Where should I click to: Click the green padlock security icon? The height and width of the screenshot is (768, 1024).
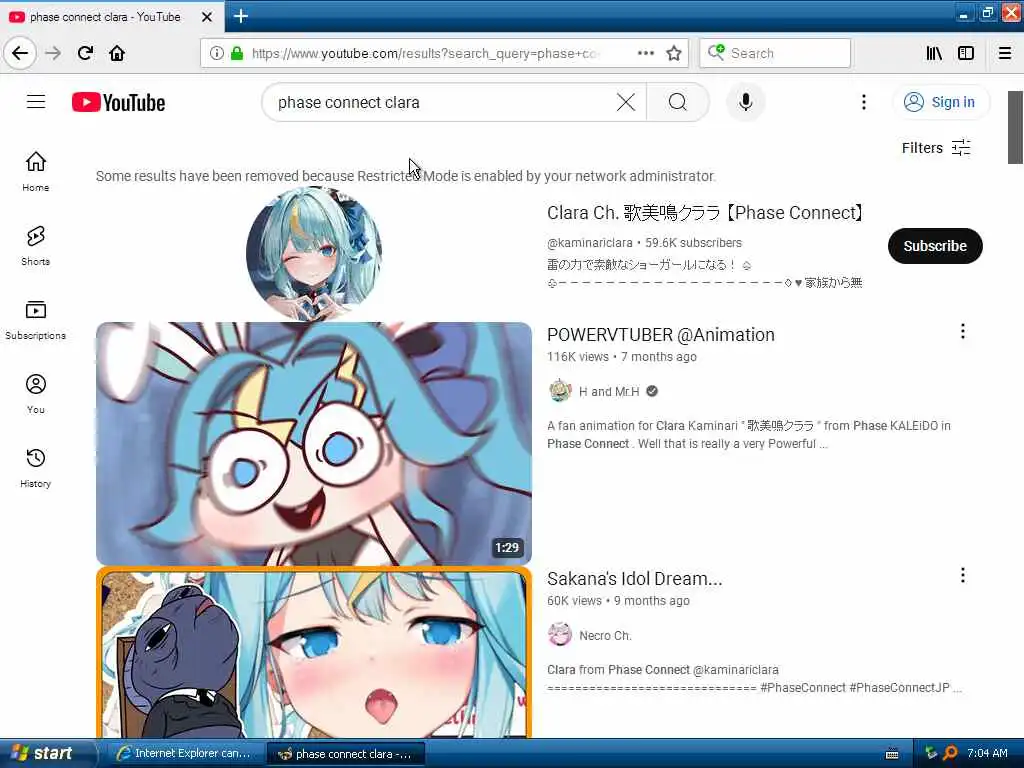click(236, 54)
